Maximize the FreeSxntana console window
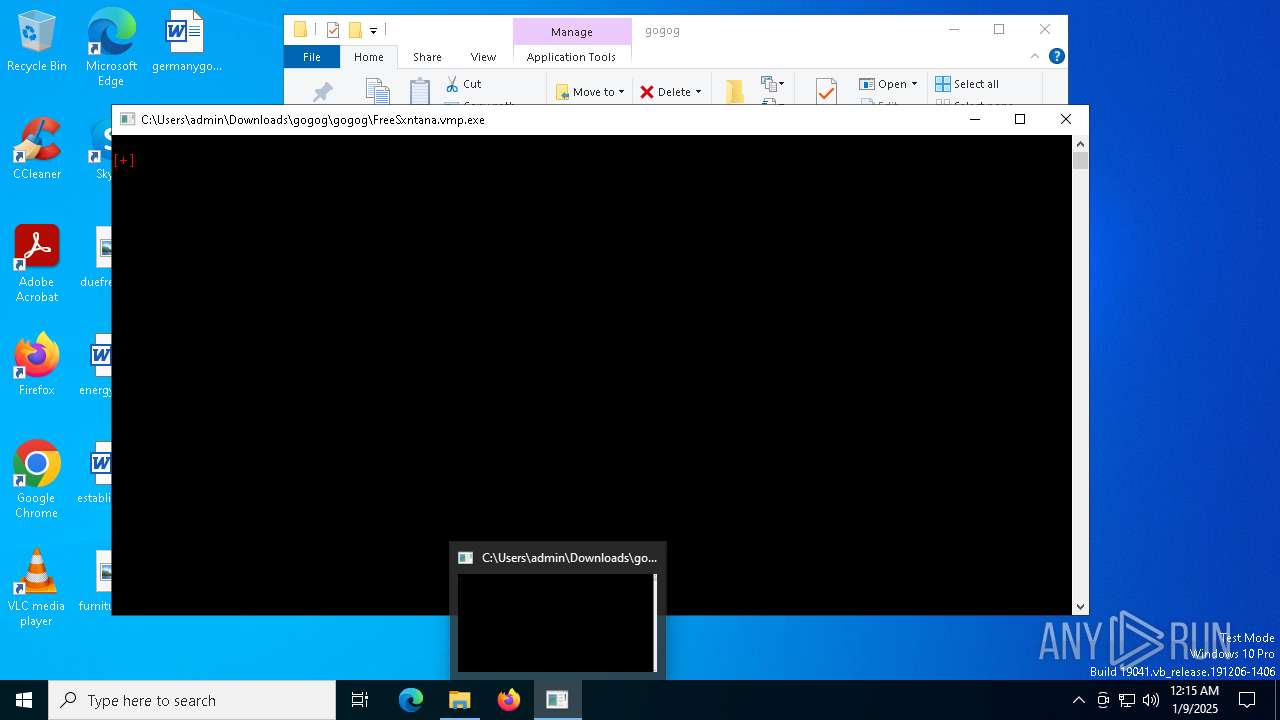Image resolution: width=1280 pixels, height=720 pixels. click(x=1020, y=119)
